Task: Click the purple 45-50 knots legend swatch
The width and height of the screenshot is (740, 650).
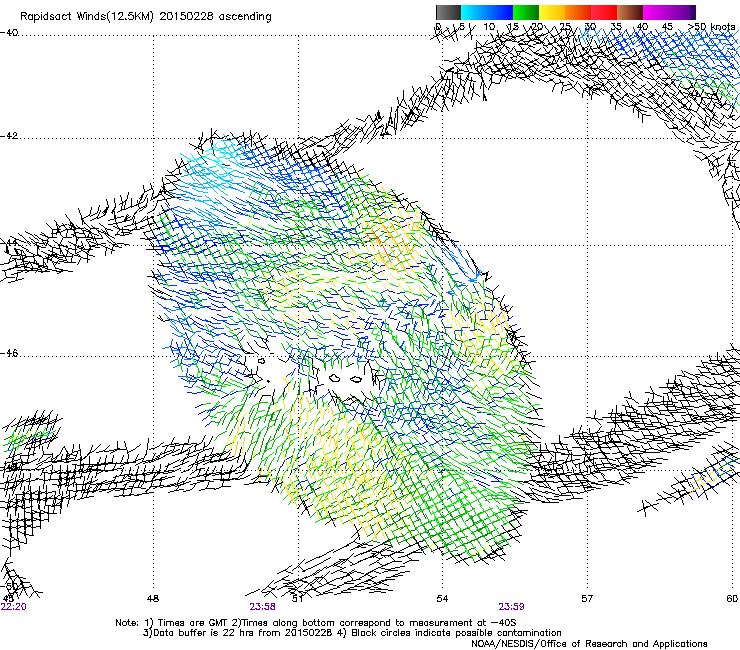Action: pyautogui.click(x=682, y=12)
